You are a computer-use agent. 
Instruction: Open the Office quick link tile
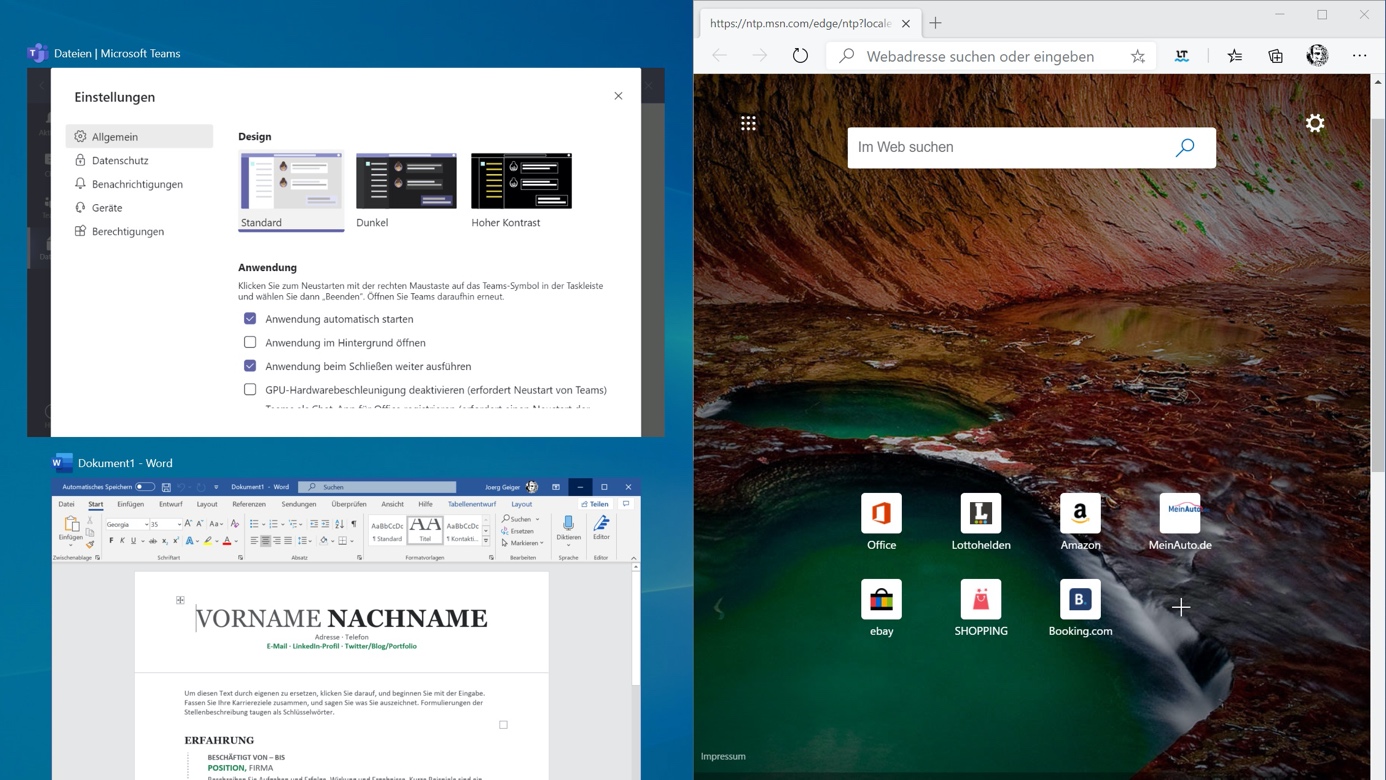pyautogui.click(x=881, y=522)
